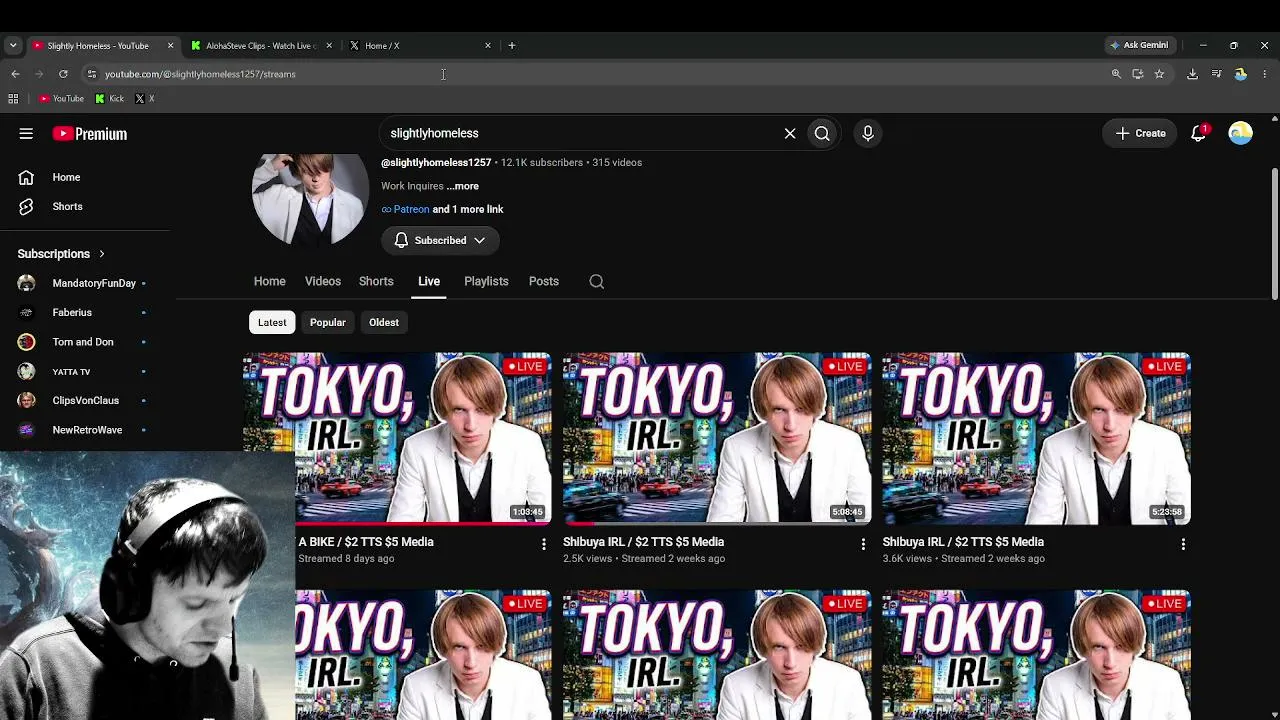
Task: Open the notifications bell
Action: click(x=1198, y=133)
